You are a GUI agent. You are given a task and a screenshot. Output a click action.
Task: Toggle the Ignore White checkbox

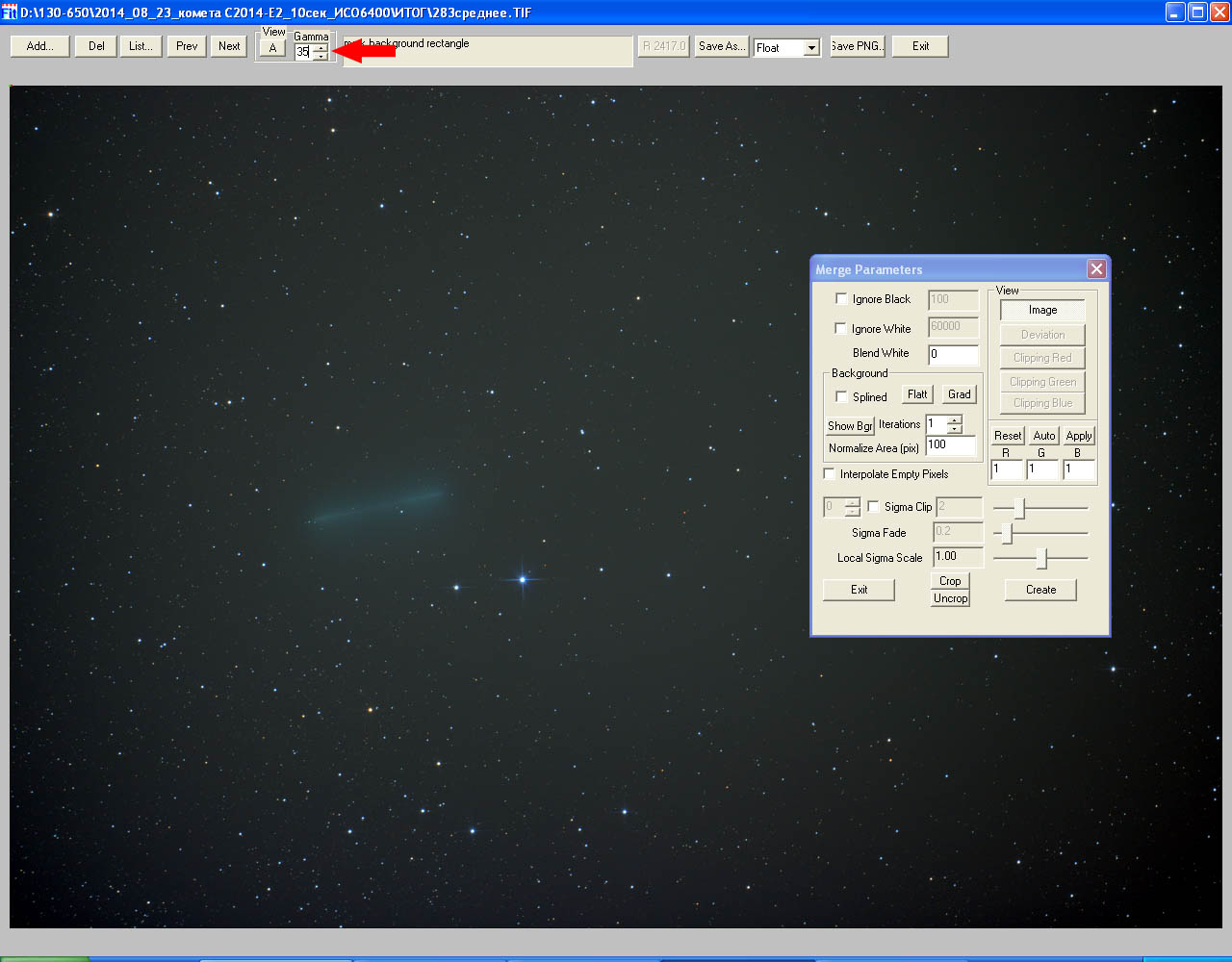coord(841,329)
